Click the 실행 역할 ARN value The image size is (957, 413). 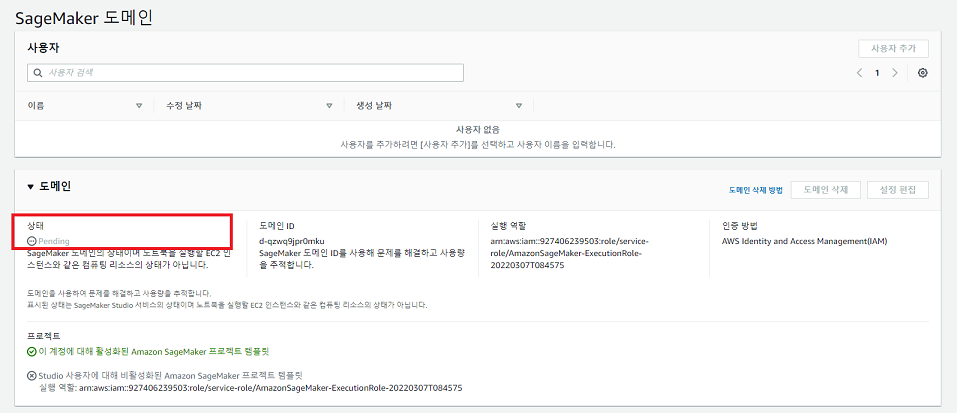click(x=569, y=253)
